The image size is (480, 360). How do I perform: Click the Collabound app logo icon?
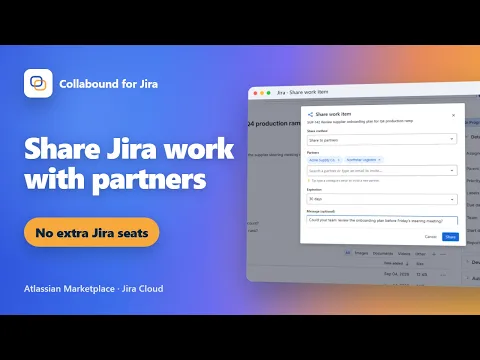coord(38,83)
